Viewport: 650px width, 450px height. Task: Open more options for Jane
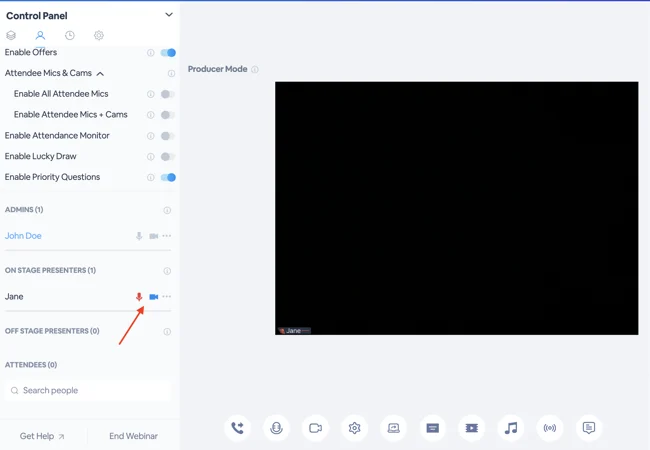(x=167, y=297)
